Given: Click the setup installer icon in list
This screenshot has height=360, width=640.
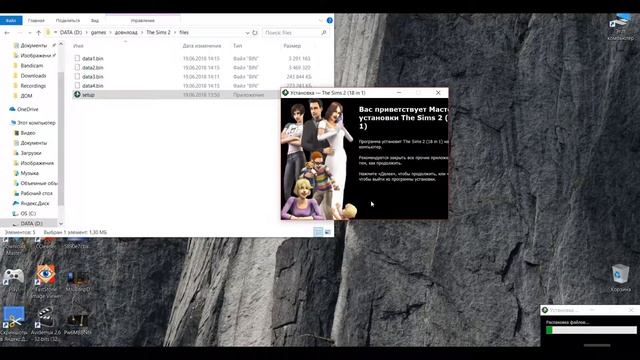Looking at the screenshot, I should (77, 94).
